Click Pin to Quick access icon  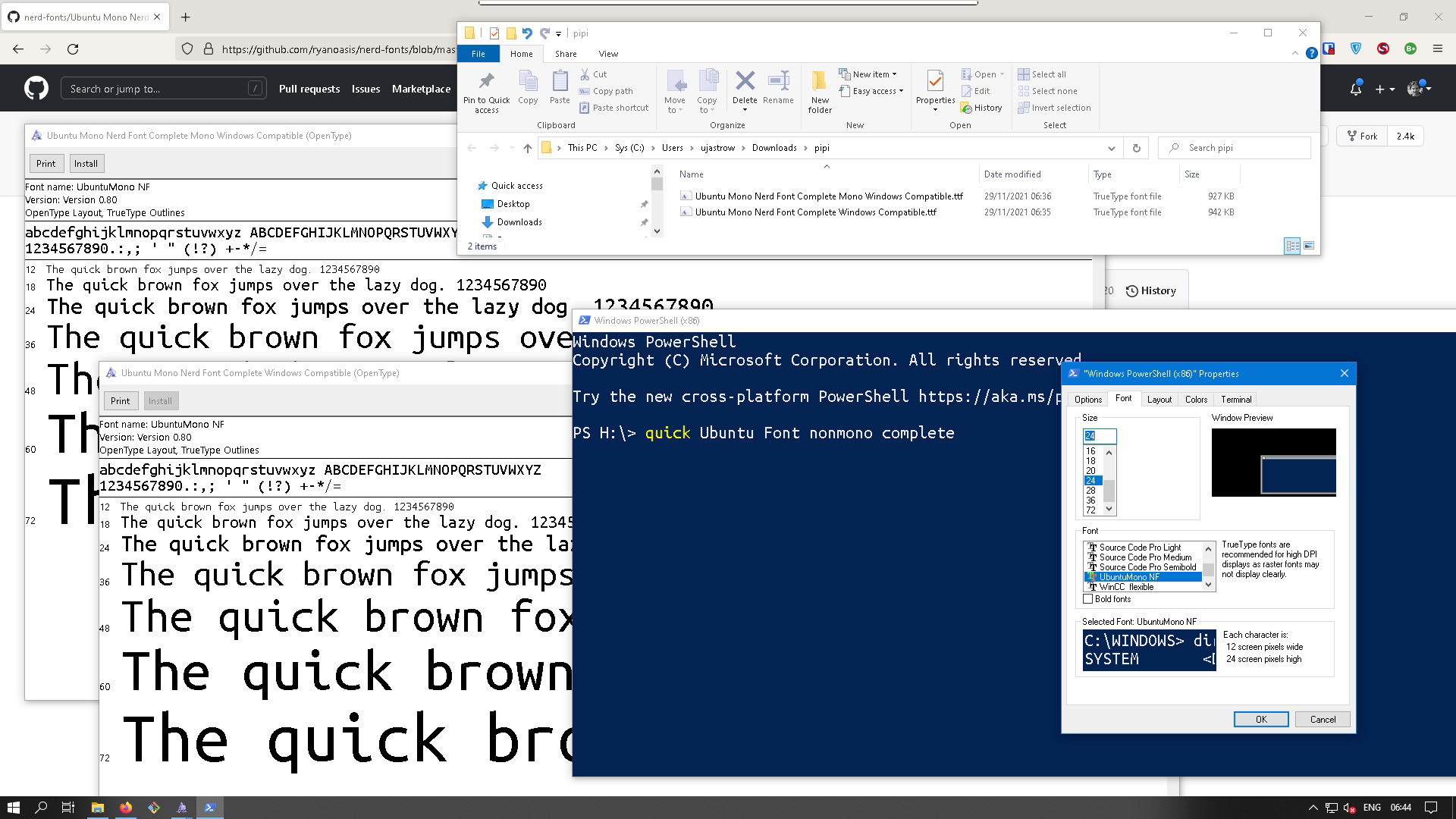[x=486, y=80]
